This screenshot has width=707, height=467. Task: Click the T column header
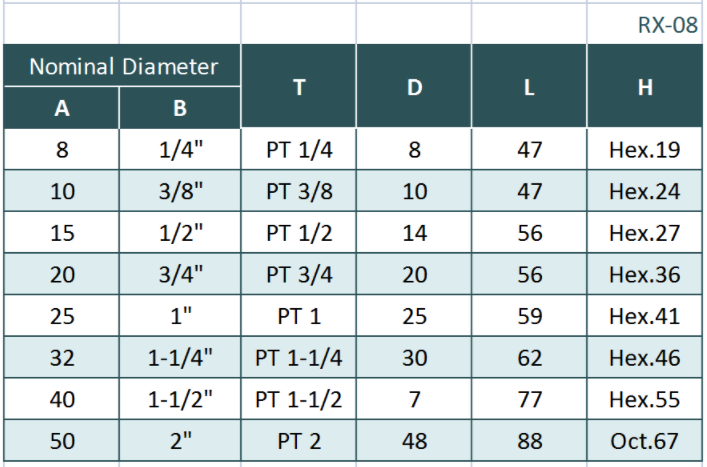(299, 87)
